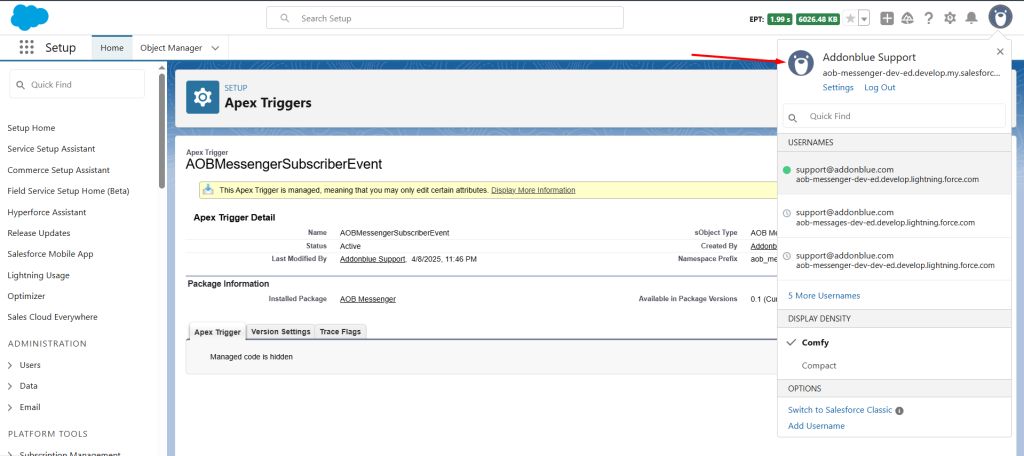Click the 'Managed code is hidden' text
This screenshot has width=1024, height=456.
[251, 357]
